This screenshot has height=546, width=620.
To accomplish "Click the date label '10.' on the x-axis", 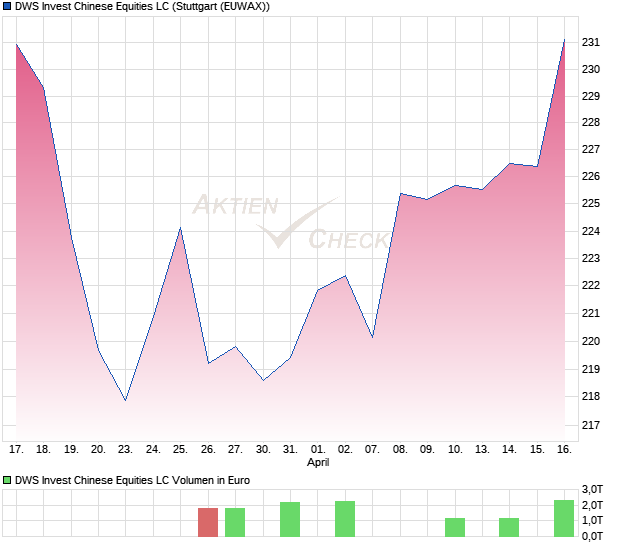I will [455, 450].
